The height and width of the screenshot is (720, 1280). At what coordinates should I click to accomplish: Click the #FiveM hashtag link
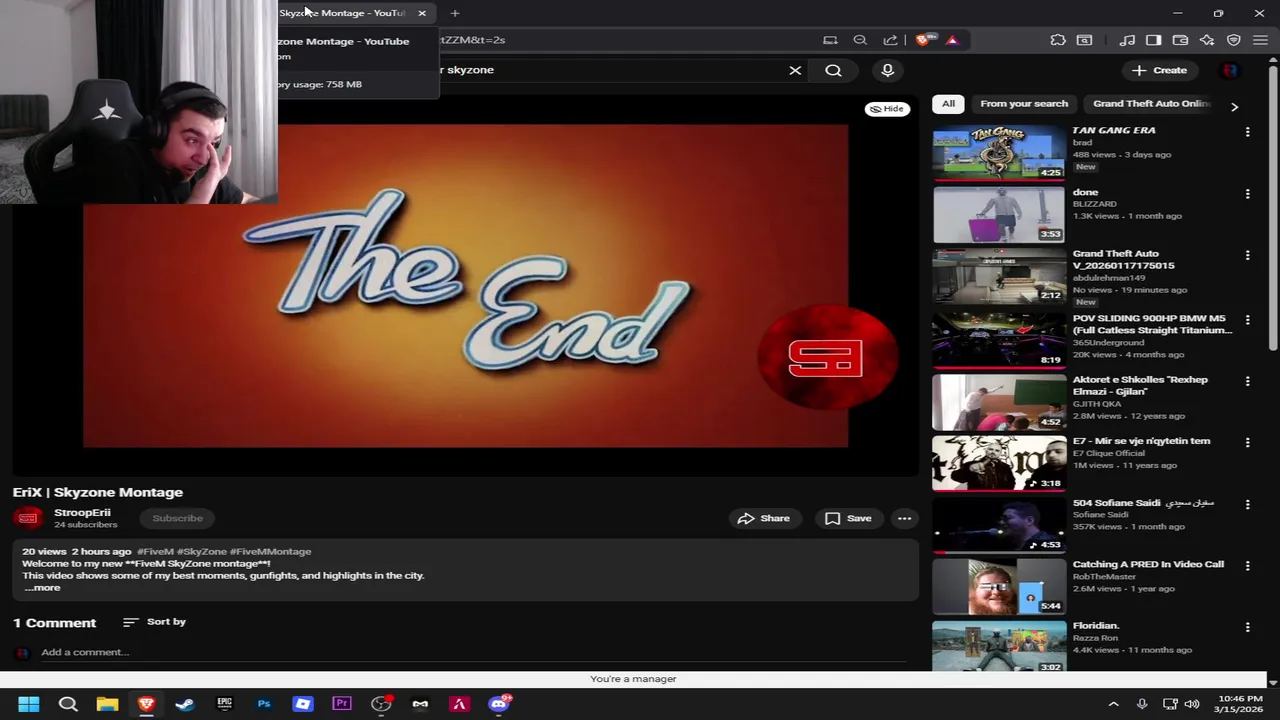click(155, 551)
